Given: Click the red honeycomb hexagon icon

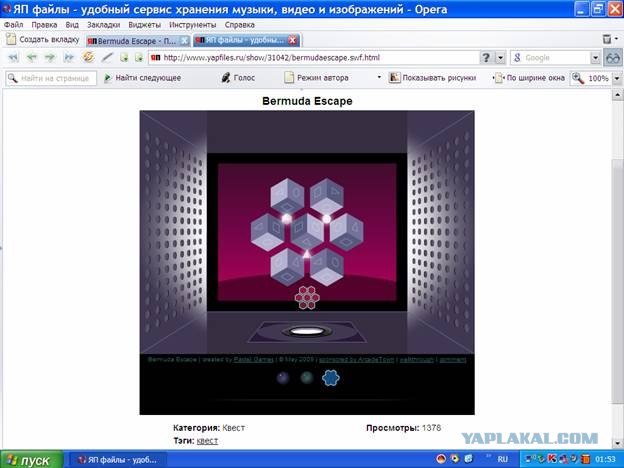Looking at the screenshot, I should pyautogui.click(x=307, y=297).
